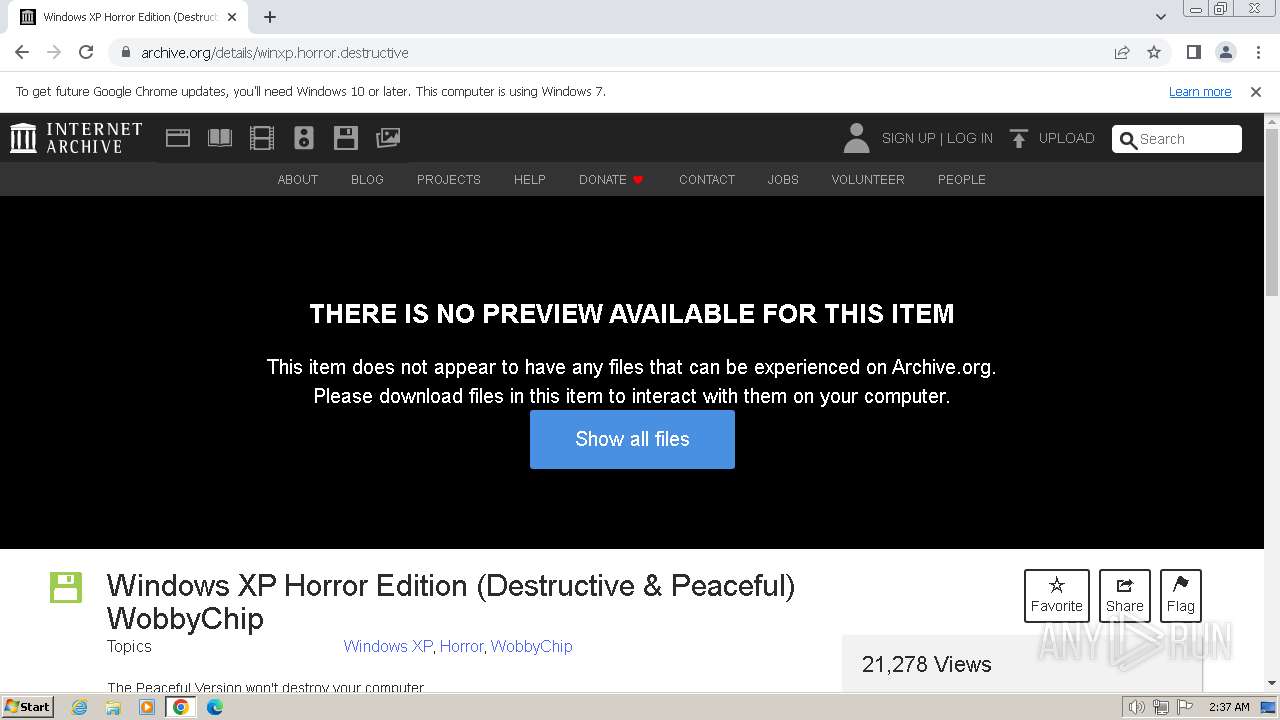Viewport: 1280px width, 720px height.
Task: Open the Video film-strip icon
Action: point(262,138)
